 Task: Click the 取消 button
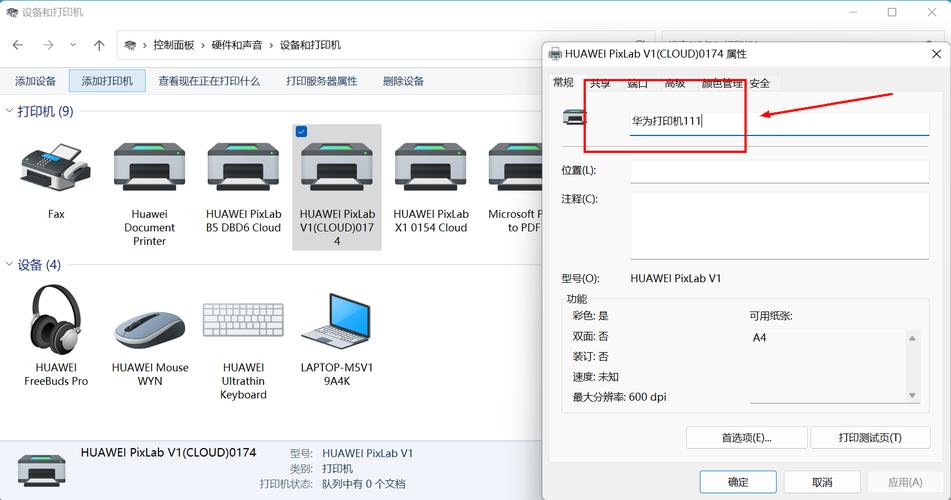click(x=822, y=482)
